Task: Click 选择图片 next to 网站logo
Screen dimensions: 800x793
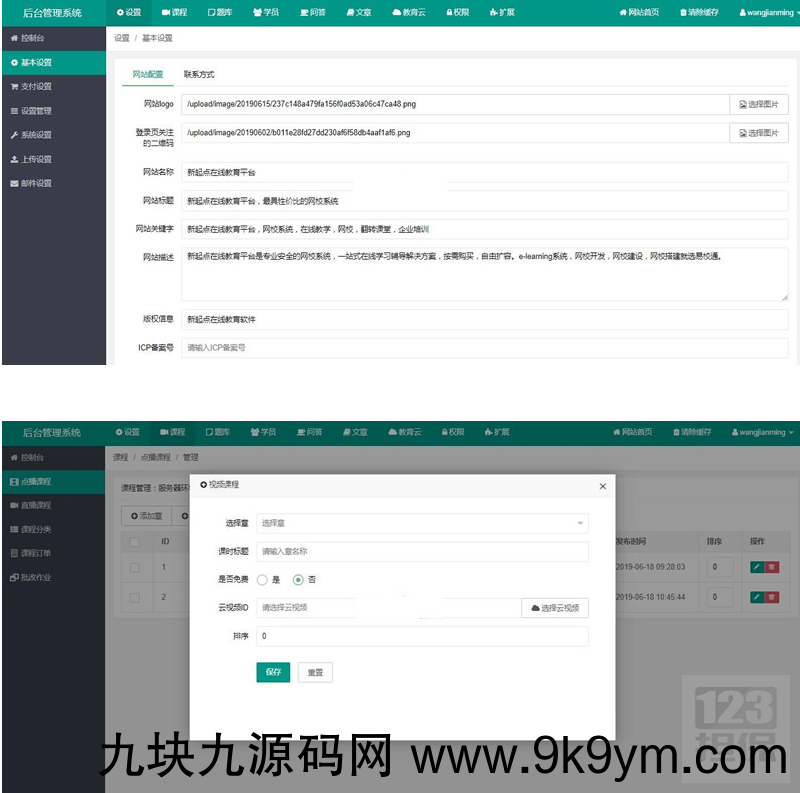Action: click(x=757, y=104)
